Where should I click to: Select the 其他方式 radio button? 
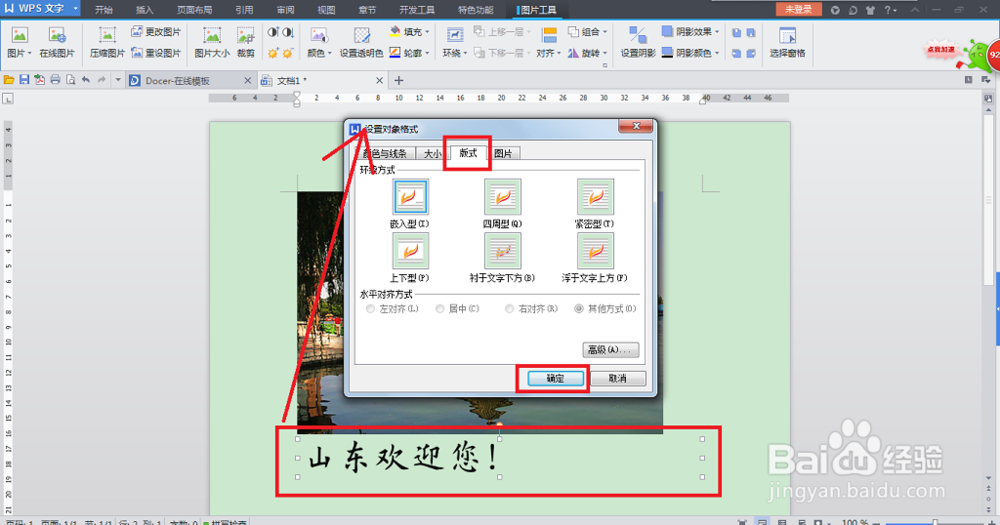[579, 309]
